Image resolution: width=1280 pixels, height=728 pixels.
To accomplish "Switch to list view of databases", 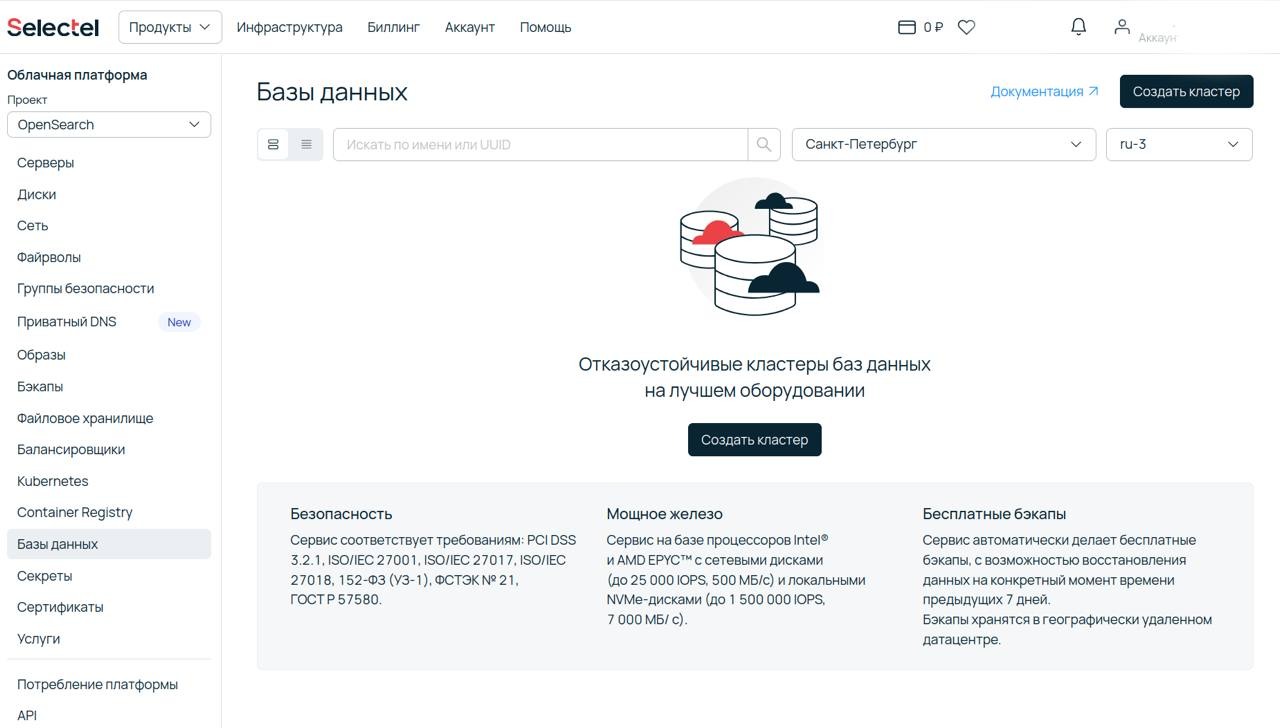I will [306, 144].
